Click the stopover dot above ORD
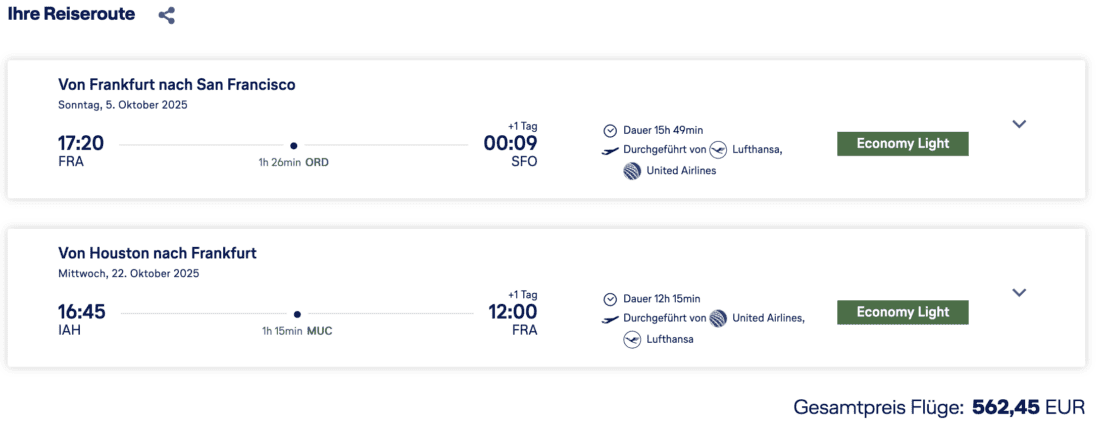This screenshot has width=1100, height=426. pos(293,146)
